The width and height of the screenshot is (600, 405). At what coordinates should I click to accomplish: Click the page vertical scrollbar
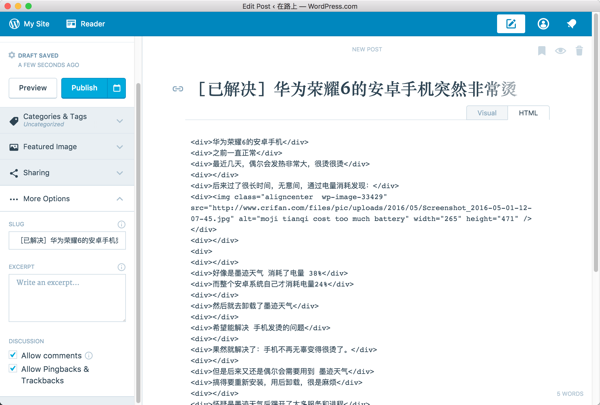pyautogui.click(x=596, y=145)
